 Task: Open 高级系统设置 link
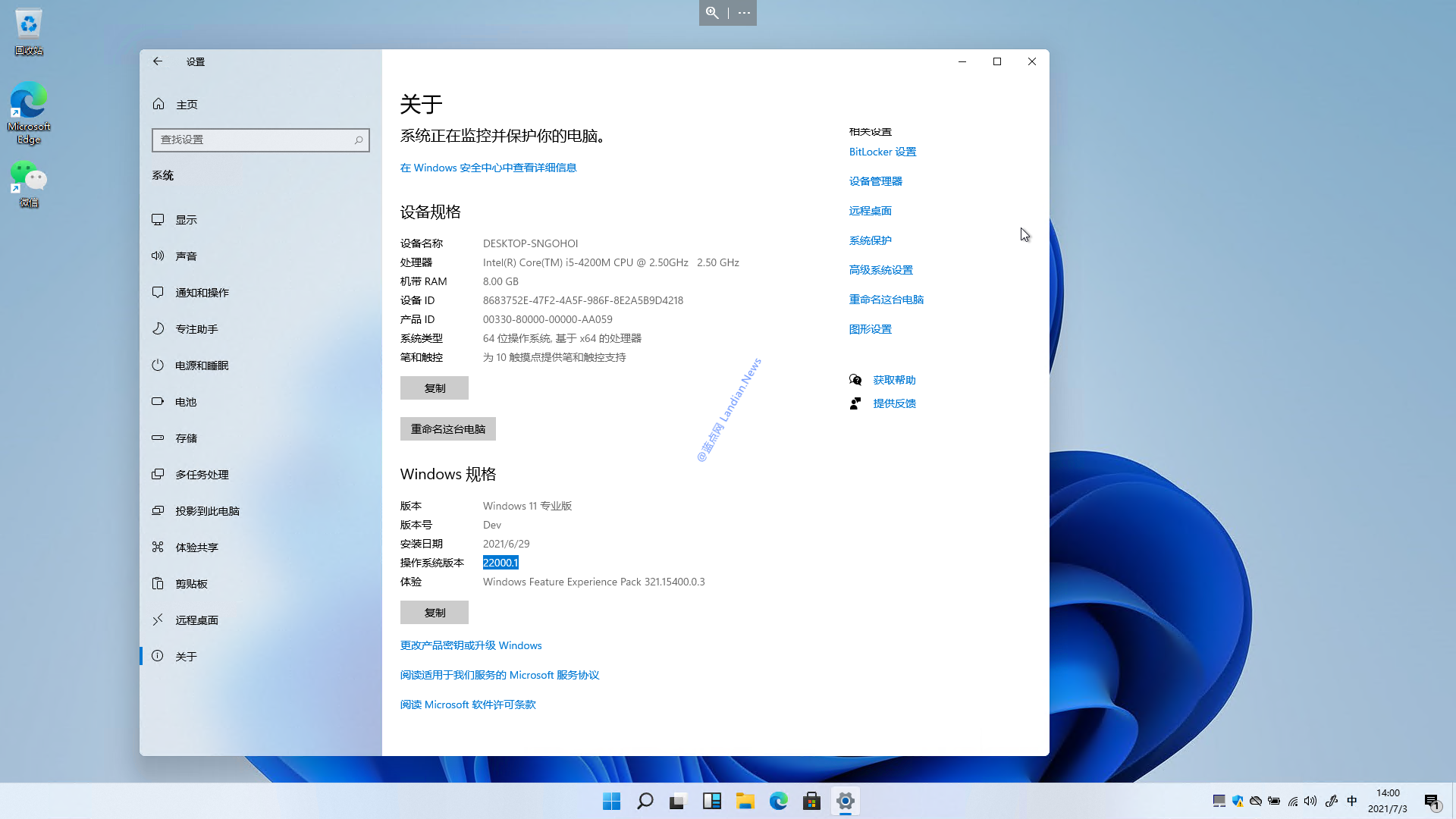coord(881,270)
